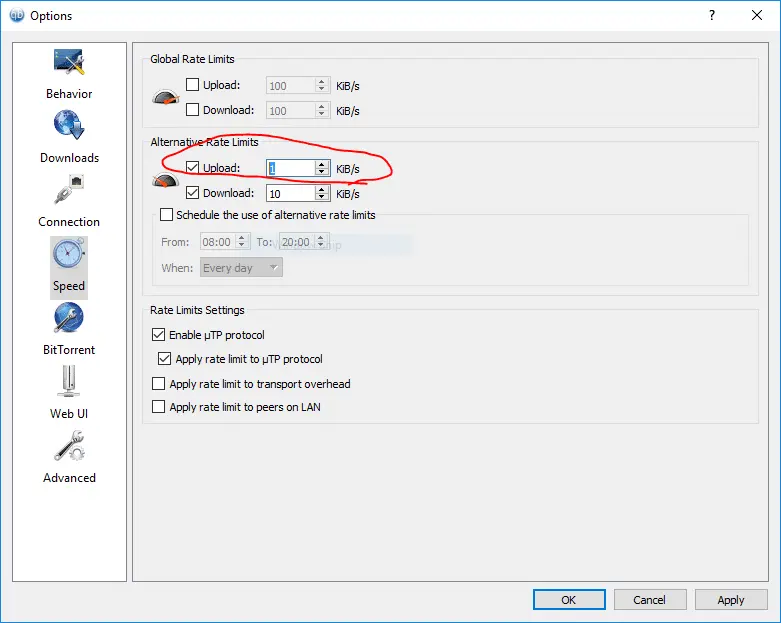Toggle Enable µTP protocol checkbox
This screenshot has width=781, height=623.
point(158,334)
